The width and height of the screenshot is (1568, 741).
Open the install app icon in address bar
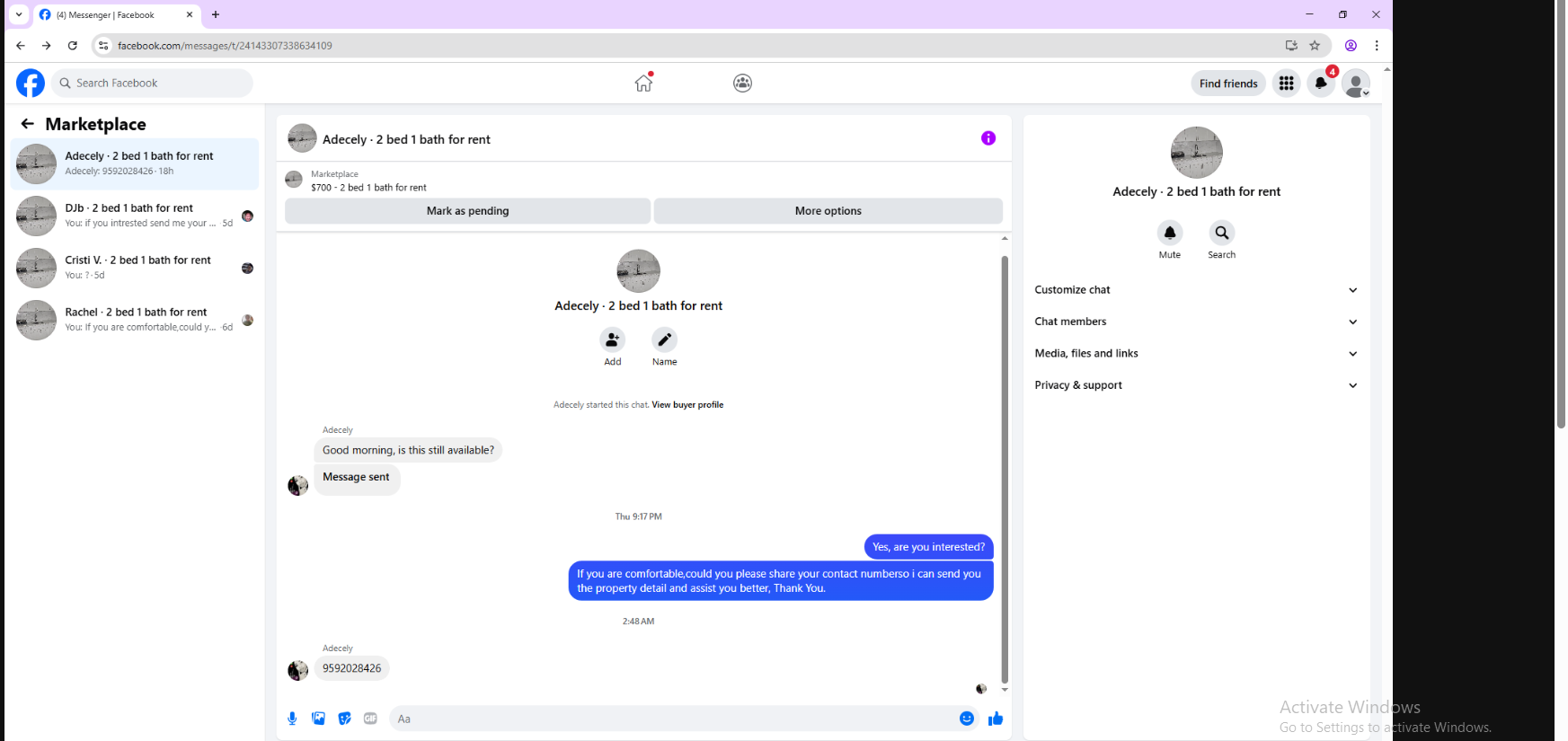pyautogui.click(x=1291, y=46)
